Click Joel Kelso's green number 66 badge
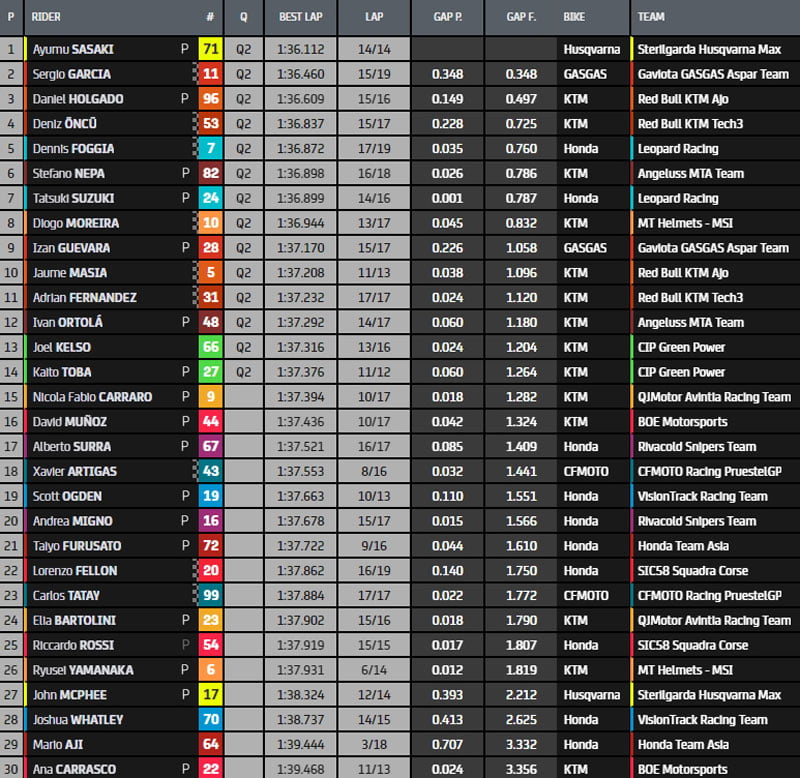 [x=211, y=347]
